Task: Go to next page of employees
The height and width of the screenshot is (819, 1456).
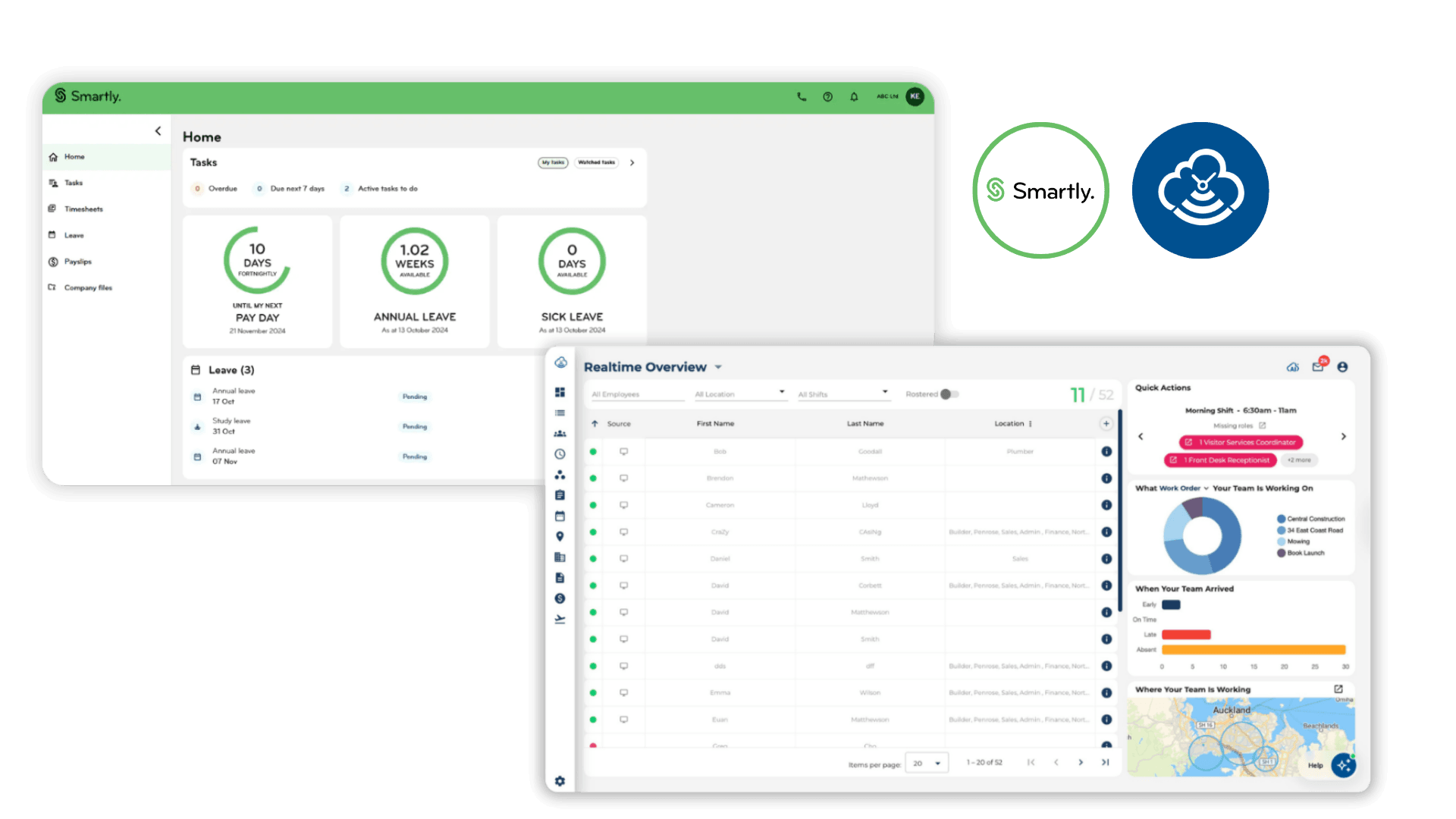Action: pos(1081,763)
